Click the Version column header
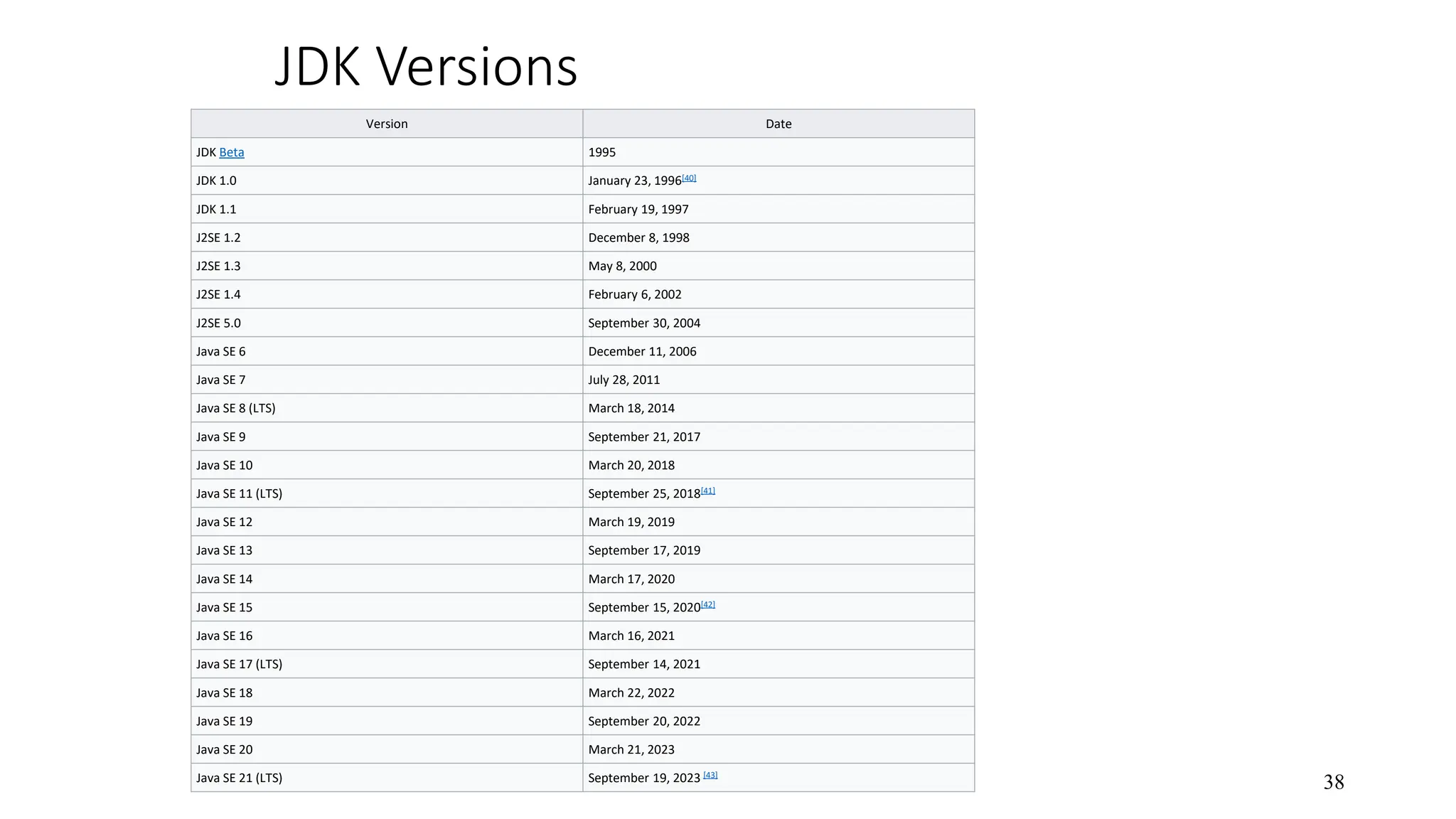Image resolution: width=1456 pixels, height=819 pixels. (387, 124)
